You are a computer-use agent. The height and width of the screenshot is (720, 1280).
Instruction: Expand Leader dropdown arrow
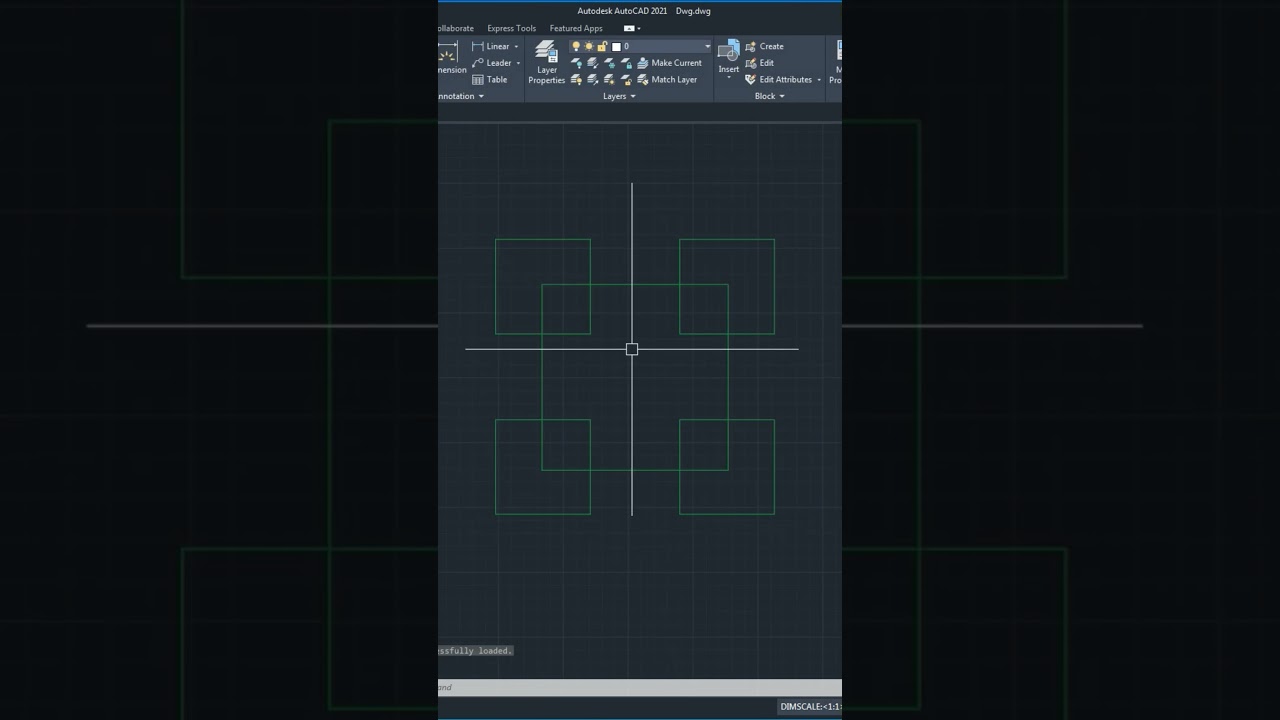[x=518, y=63]
